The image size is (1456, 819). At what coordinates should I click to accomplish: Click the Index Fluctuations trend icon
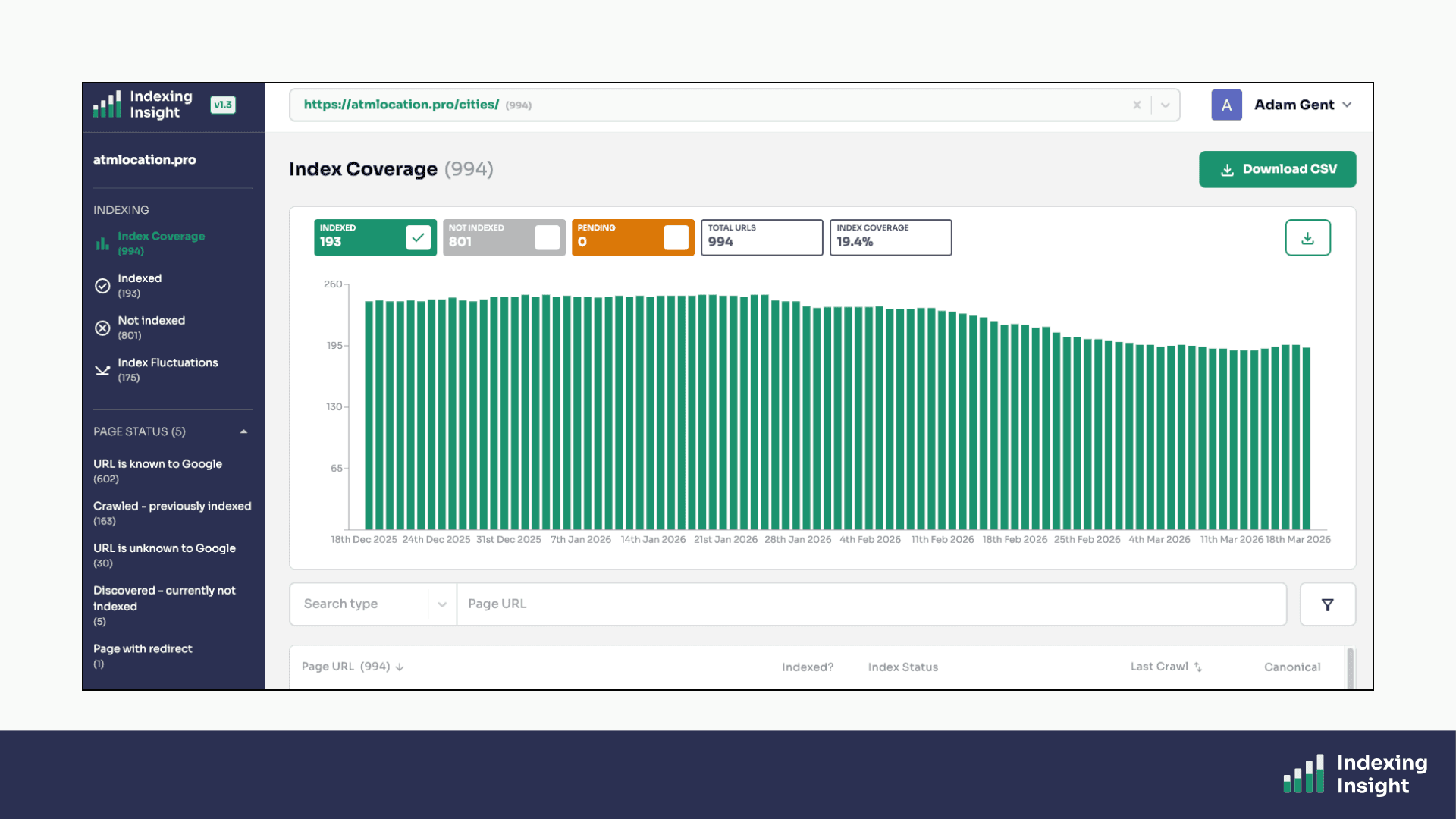pos(102,370)
